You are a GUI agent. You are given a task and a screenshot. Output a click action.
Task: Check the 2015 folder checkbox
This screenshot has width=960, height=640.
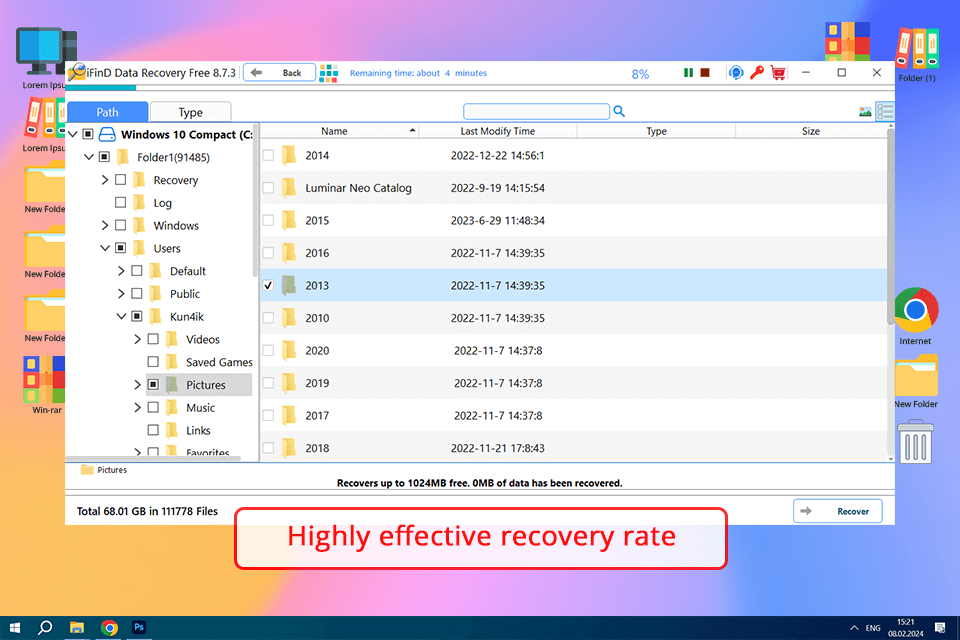[x=268, y=220]
